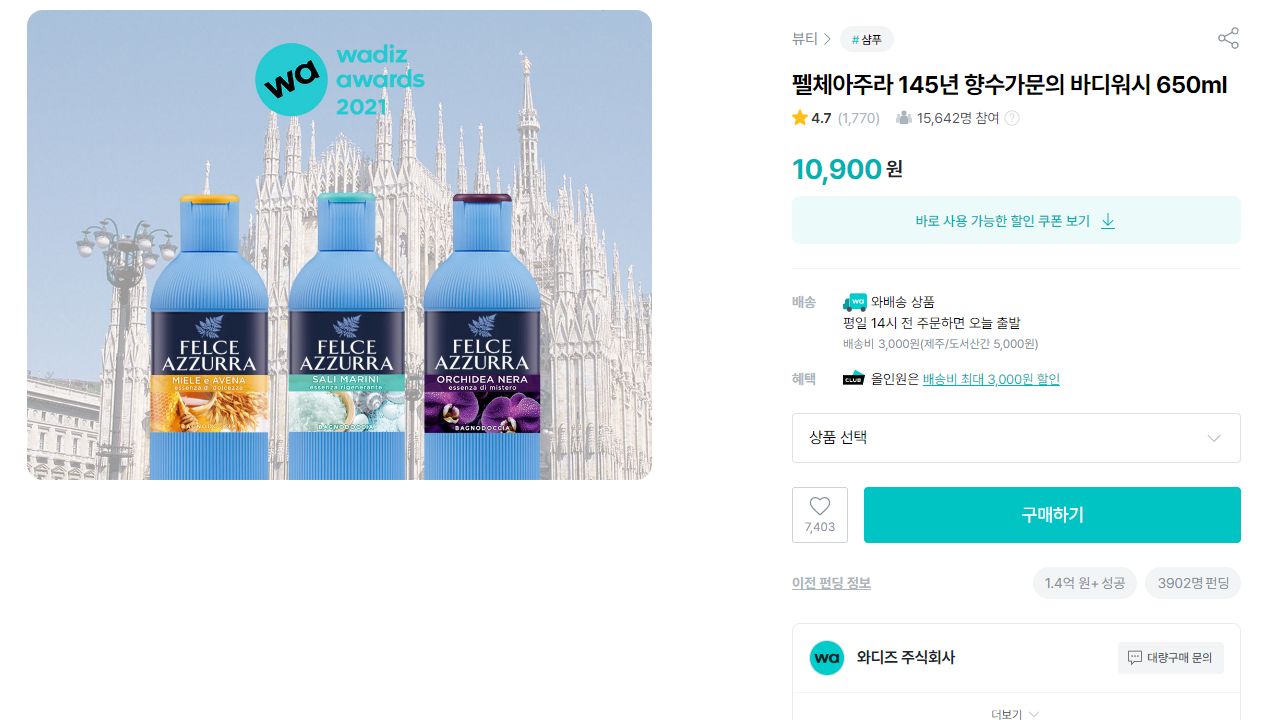Click the 와배송 delivery truck icon

[855, 302]
